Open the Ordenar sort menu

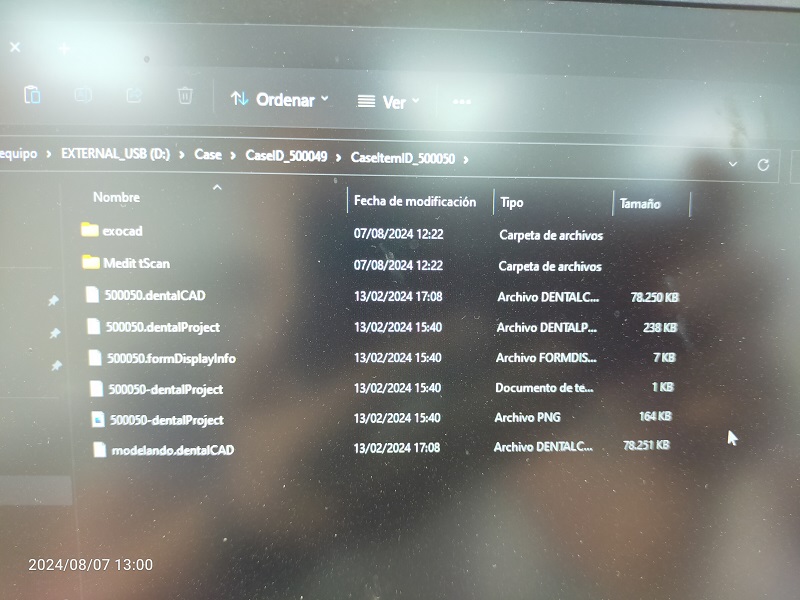pyautogui.click(x=280, y=99)
